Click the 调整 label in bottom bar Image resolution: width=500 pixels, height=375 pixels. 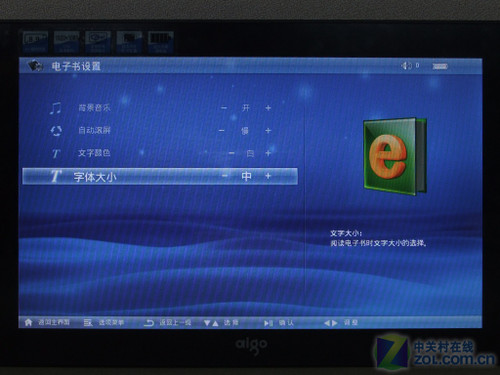point(351,323)
